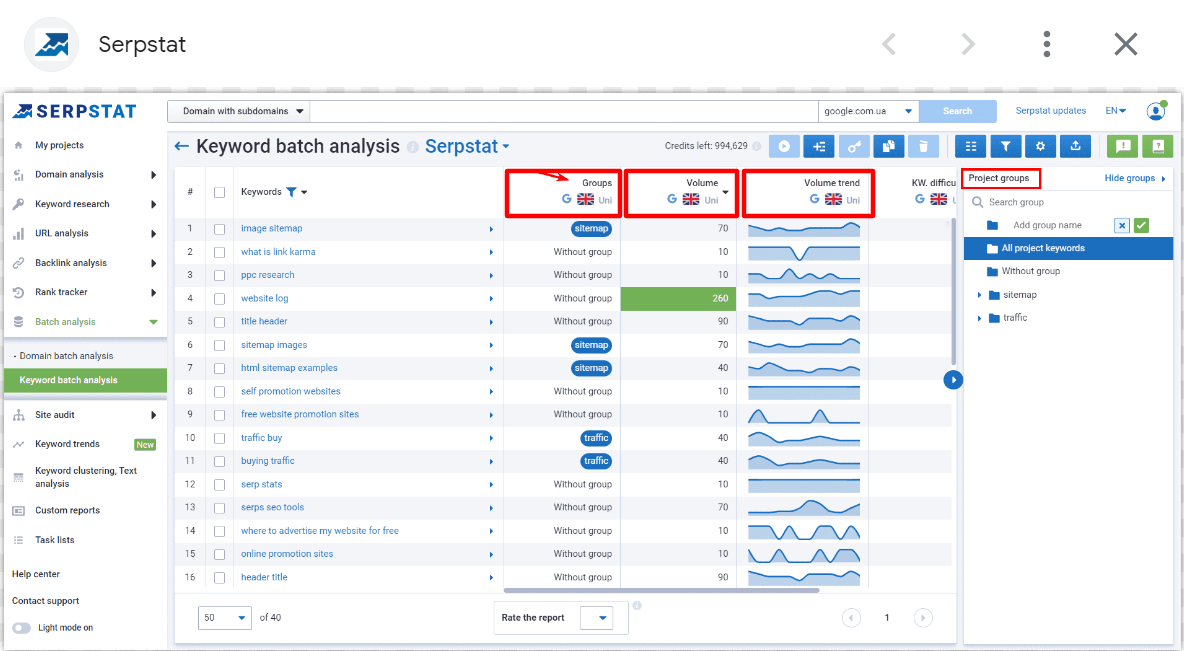Expand the traffic group tree arrow

[979, 318]
